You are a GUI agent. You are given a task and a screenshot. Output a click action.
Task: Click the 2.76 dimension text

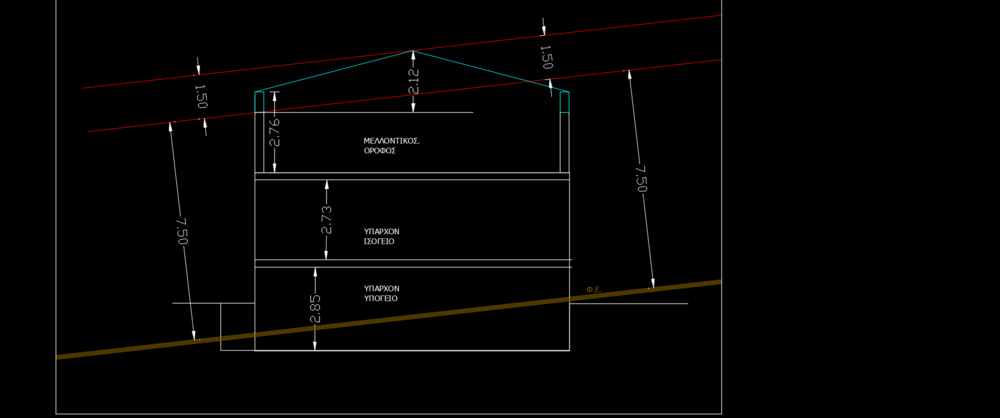[275, 132]
